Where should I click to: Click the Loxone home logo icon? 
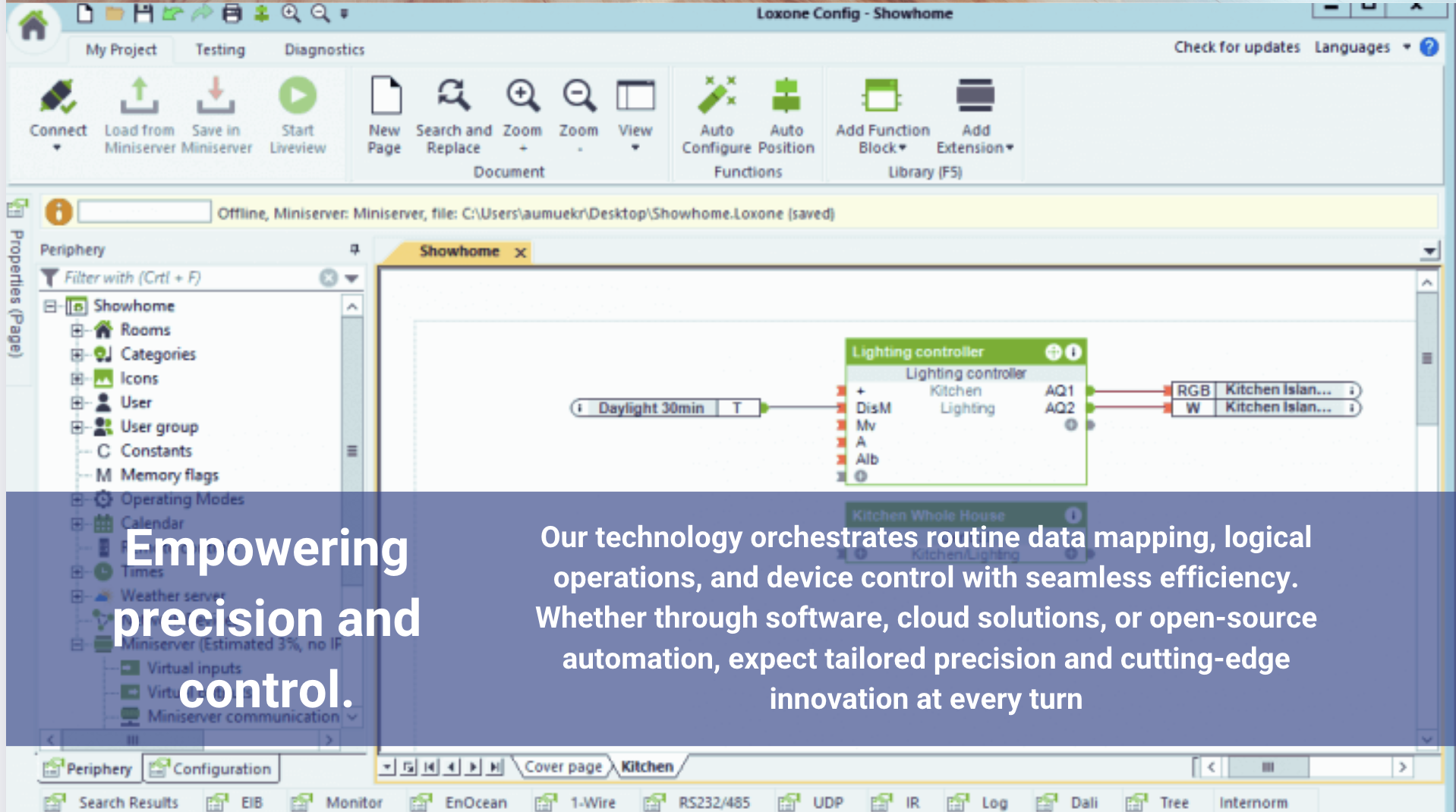pos(33,27)
